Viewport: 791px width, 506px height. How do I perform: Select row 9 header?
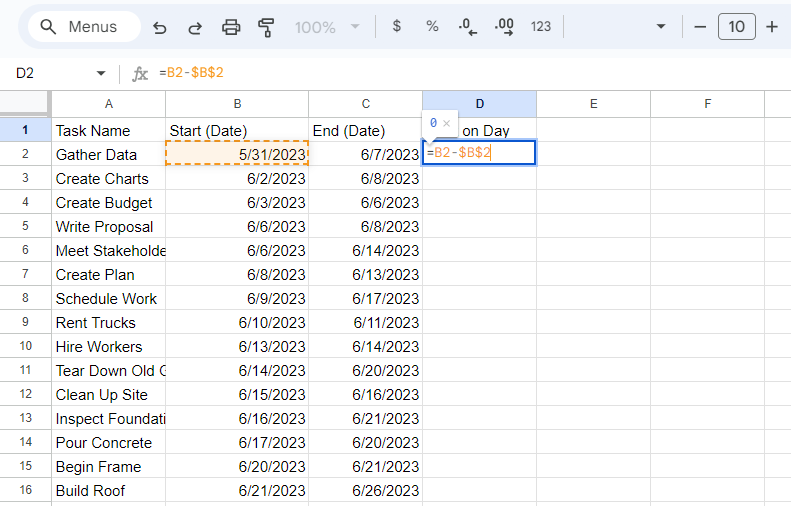pyautogui.click(x=25, y=322)
